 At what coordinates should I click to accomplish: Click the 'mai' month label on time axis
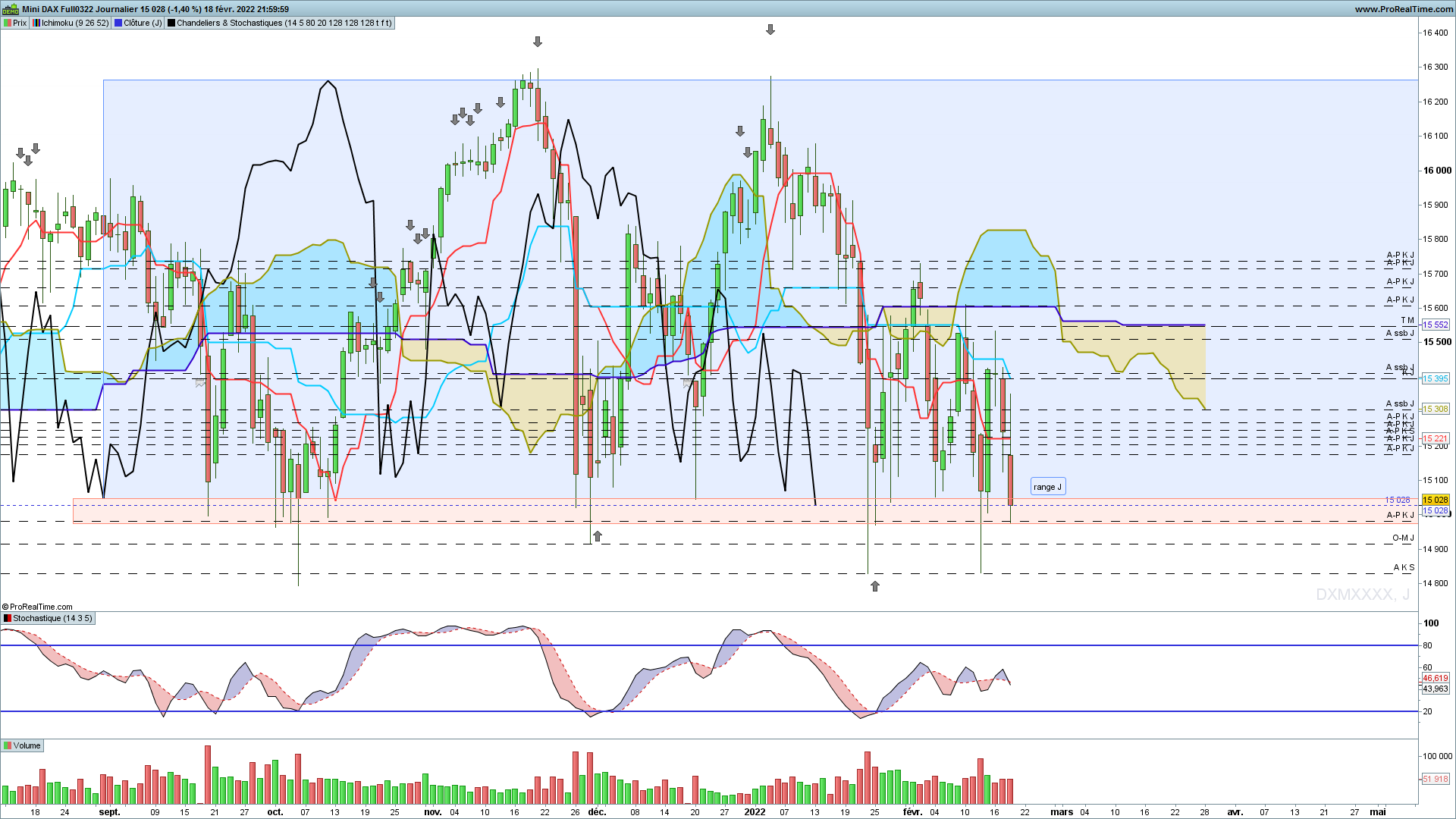click(1378, 812)
